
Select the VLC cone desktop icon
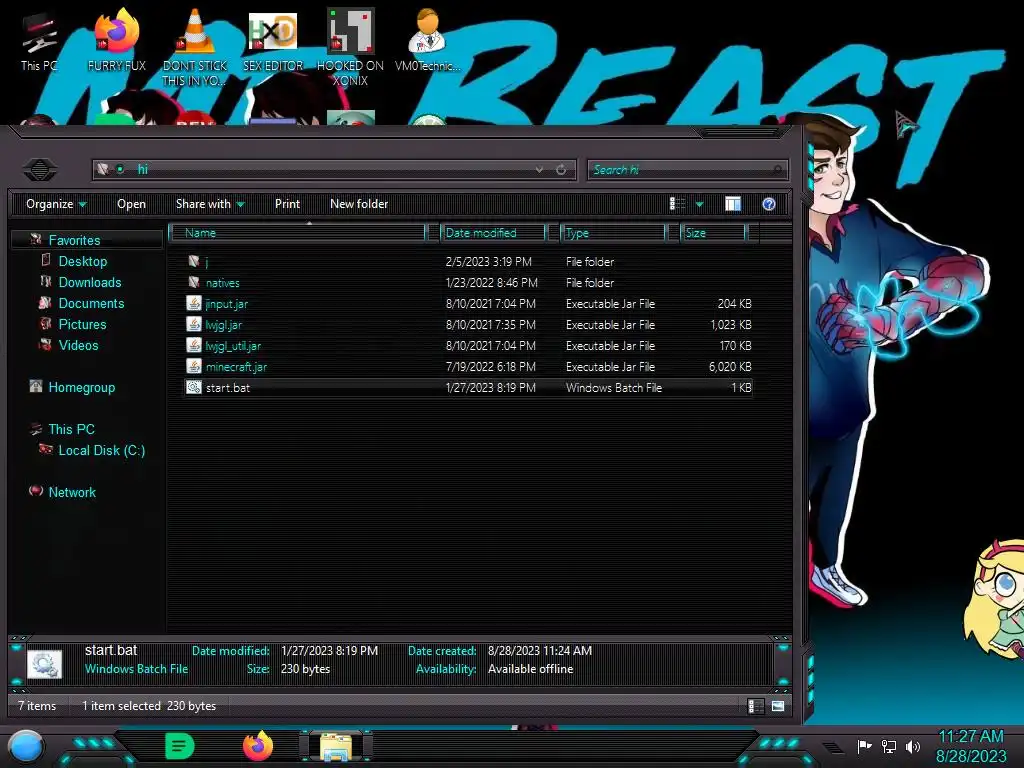click(195, 46)
